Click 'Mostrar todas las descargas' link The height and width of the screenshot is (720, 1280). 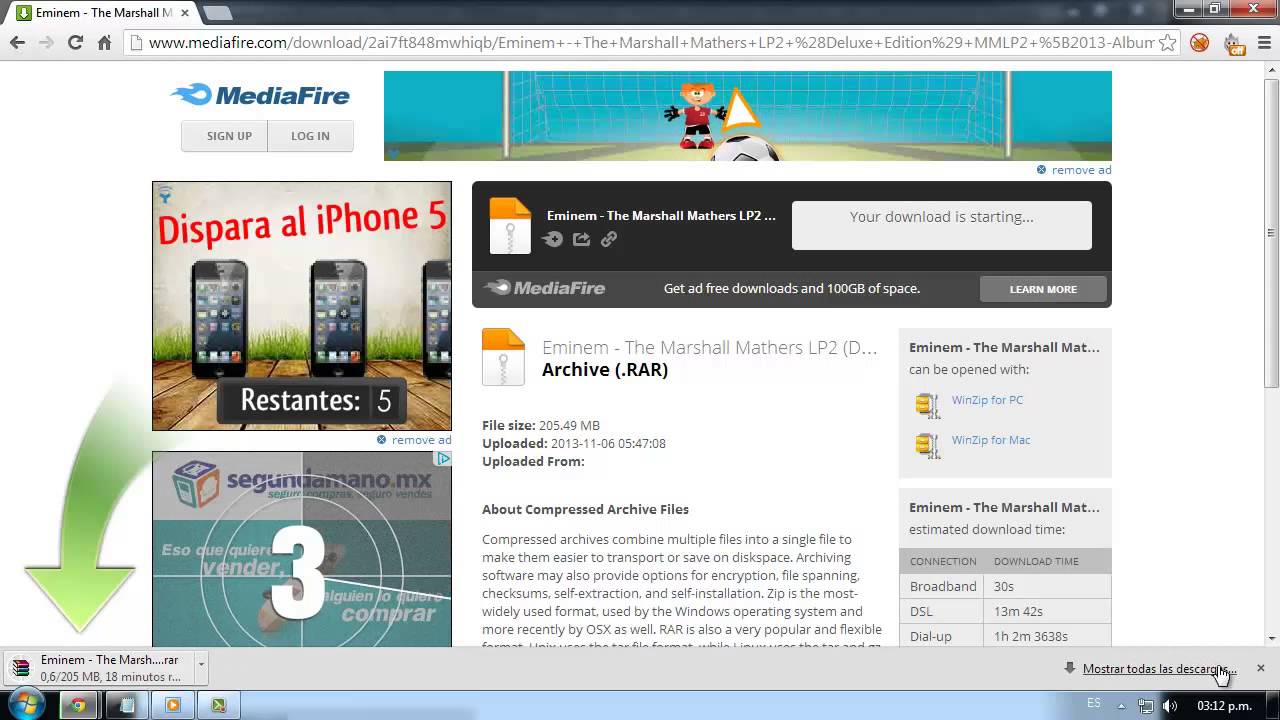(x=1159, y=669)
